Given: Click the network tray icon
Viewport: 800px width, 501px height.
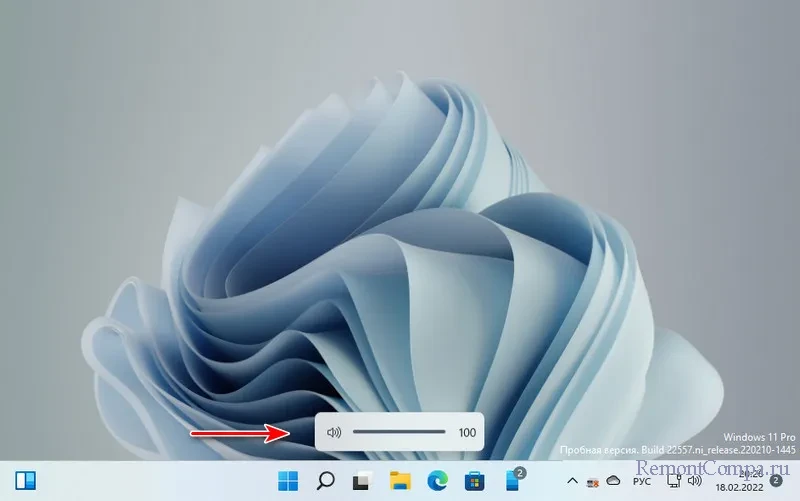Looking at the screenshot, I should [x=675, y=481].
